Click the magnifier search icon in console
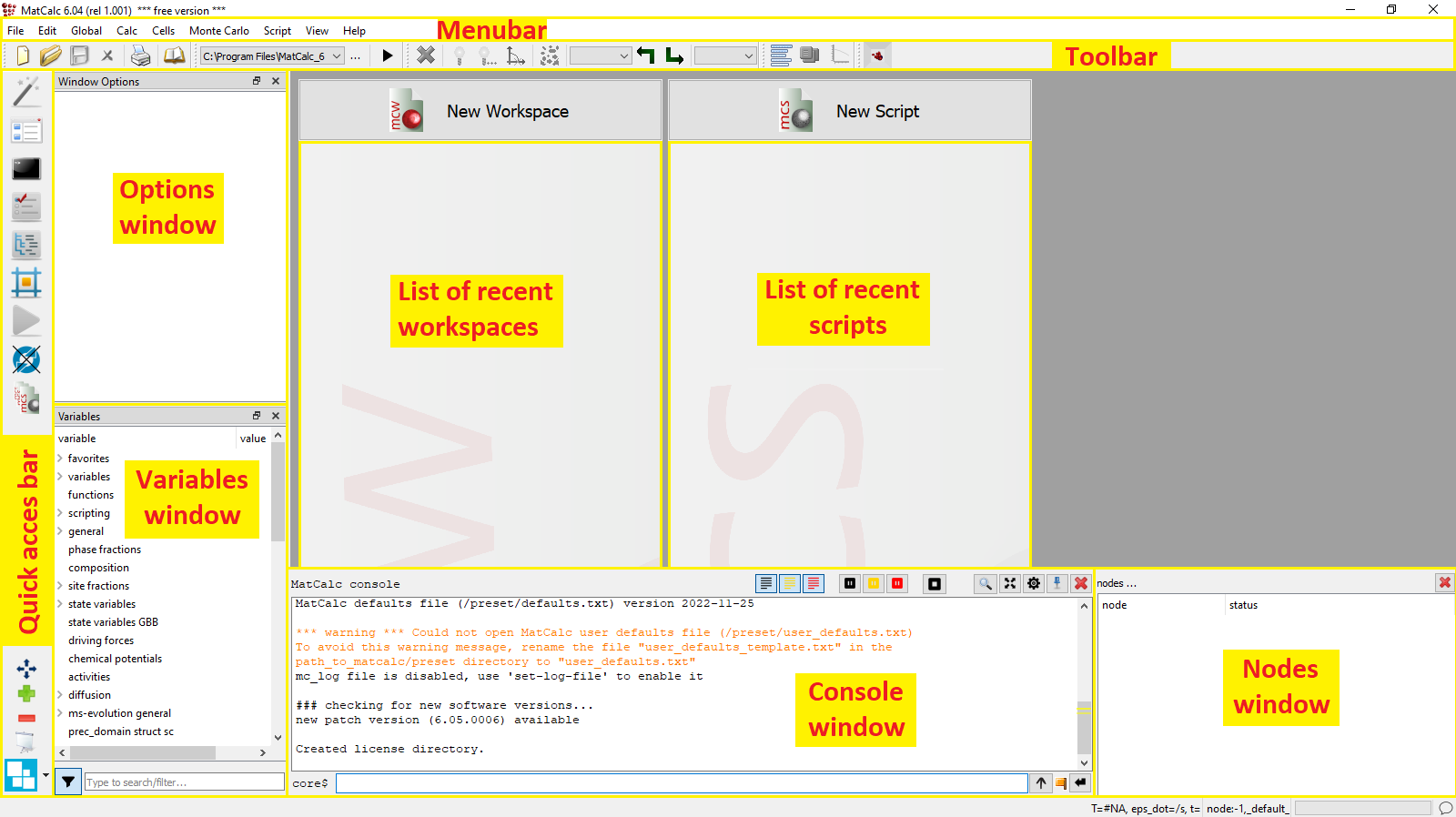1456x817 pixels. pos(985,584)
